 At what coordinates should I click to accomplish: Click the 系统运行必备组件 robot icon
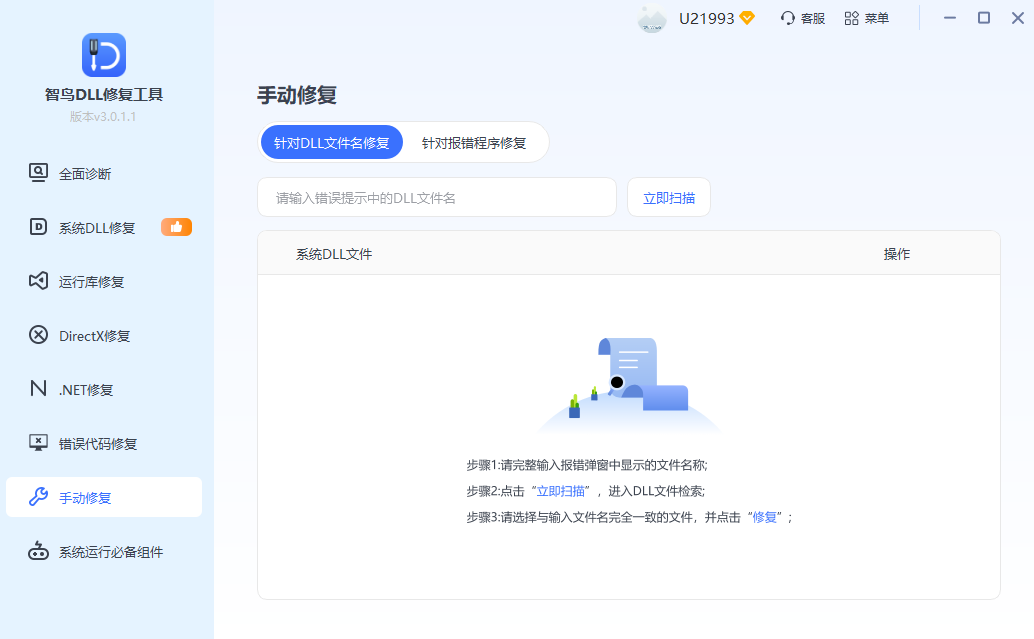tap(38, 551)
